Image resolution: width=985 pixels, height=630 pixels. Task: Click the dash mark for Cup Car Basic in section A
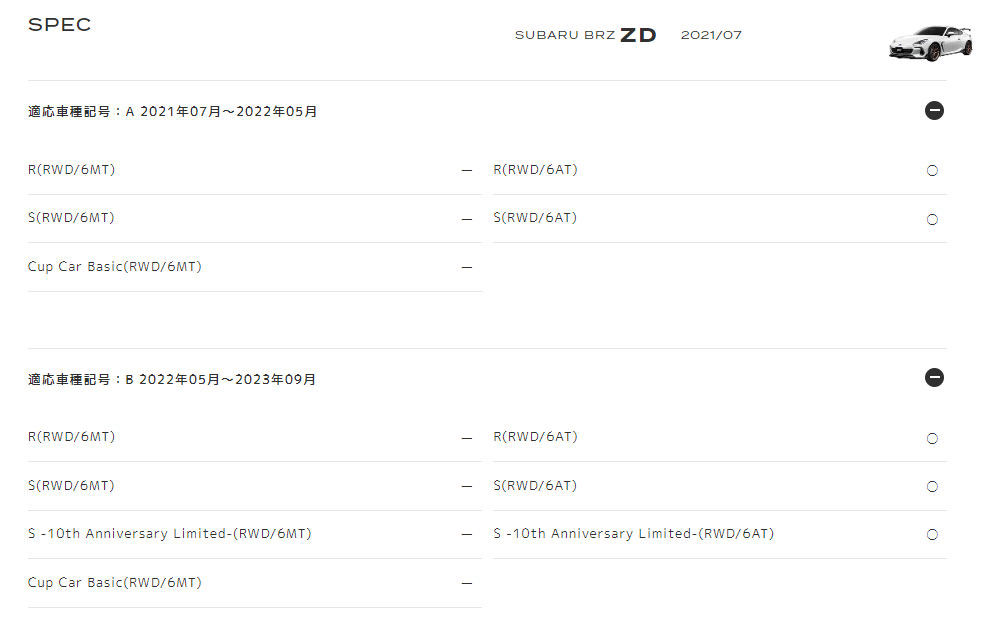point(466,268)
